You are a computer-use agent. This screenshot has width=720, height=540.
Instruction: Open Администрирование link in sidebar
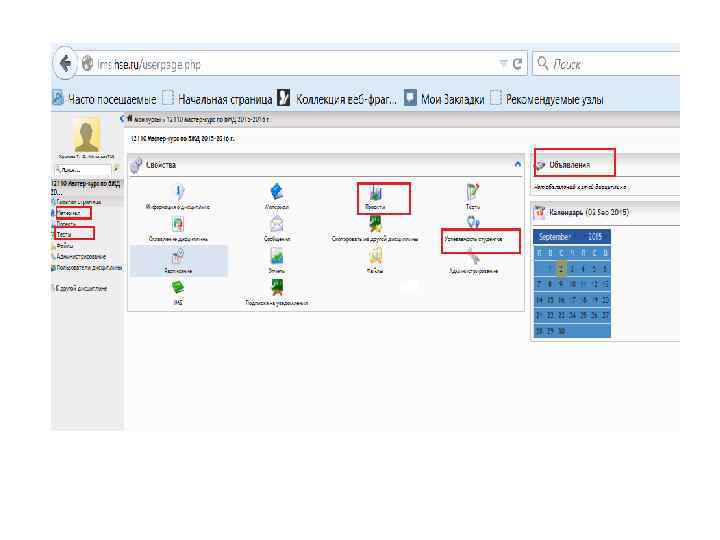[x=81, y=256]
